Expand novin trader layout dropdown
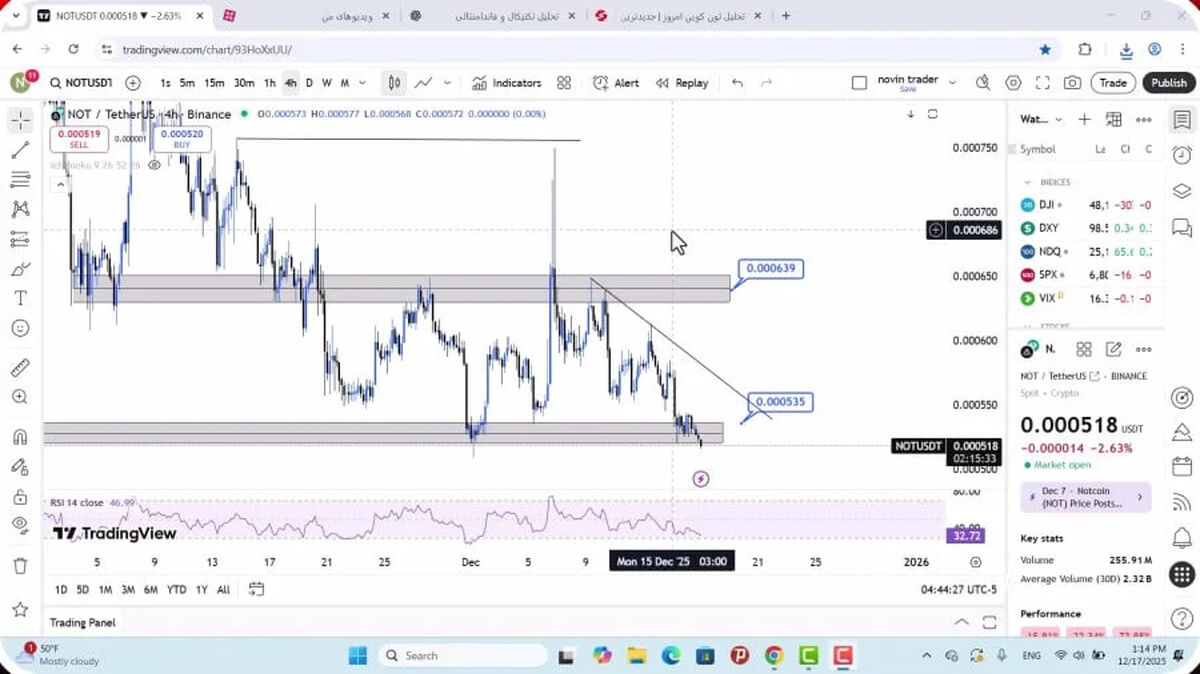The image size is (1200, 674). [952, 83]
